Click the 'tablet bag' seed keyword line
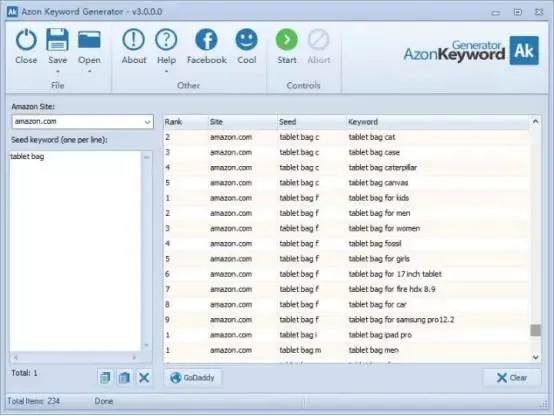The width and height of the screenshot is (554, 416). click(27, 156)
